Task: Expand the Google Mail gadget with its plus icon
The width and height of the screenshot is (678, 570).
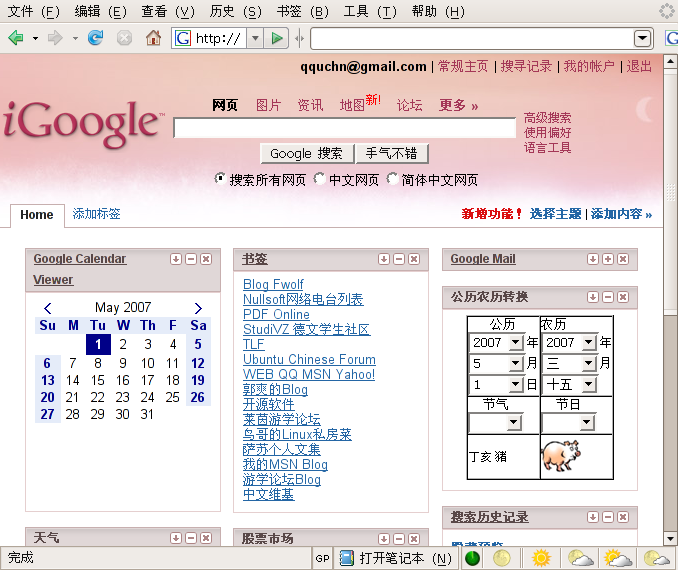Action: (608, 259)
